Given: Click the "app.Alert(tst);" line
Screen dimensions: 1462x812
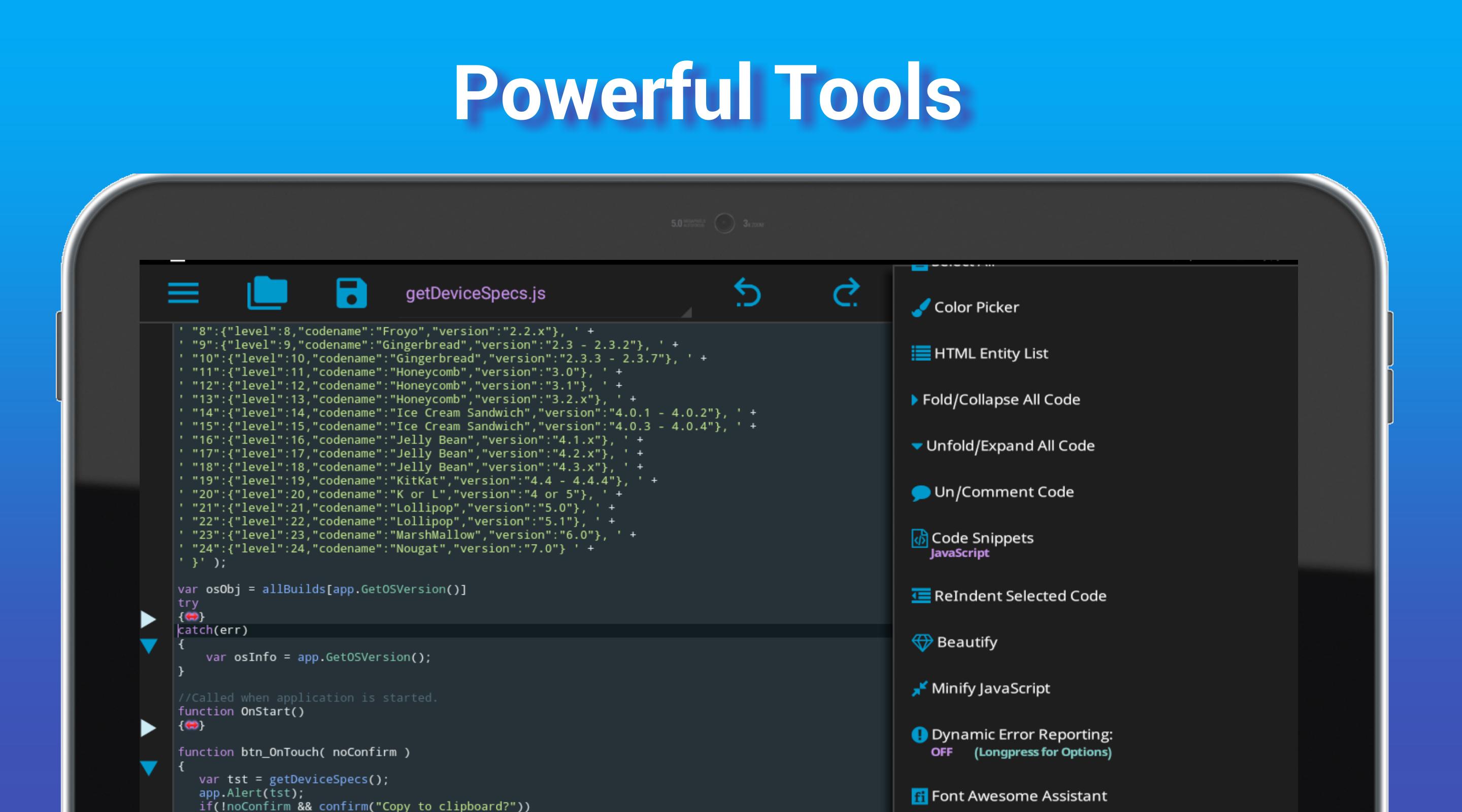Looking at the screenshot, I should [251, 793].
